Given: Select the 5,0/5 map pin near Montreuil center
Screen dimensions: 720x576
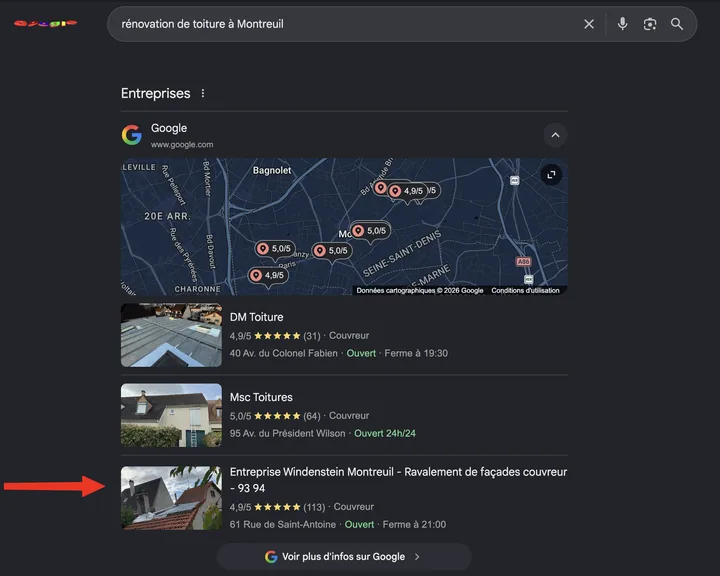Looking at the screenshot, I should tap(370, 231).
